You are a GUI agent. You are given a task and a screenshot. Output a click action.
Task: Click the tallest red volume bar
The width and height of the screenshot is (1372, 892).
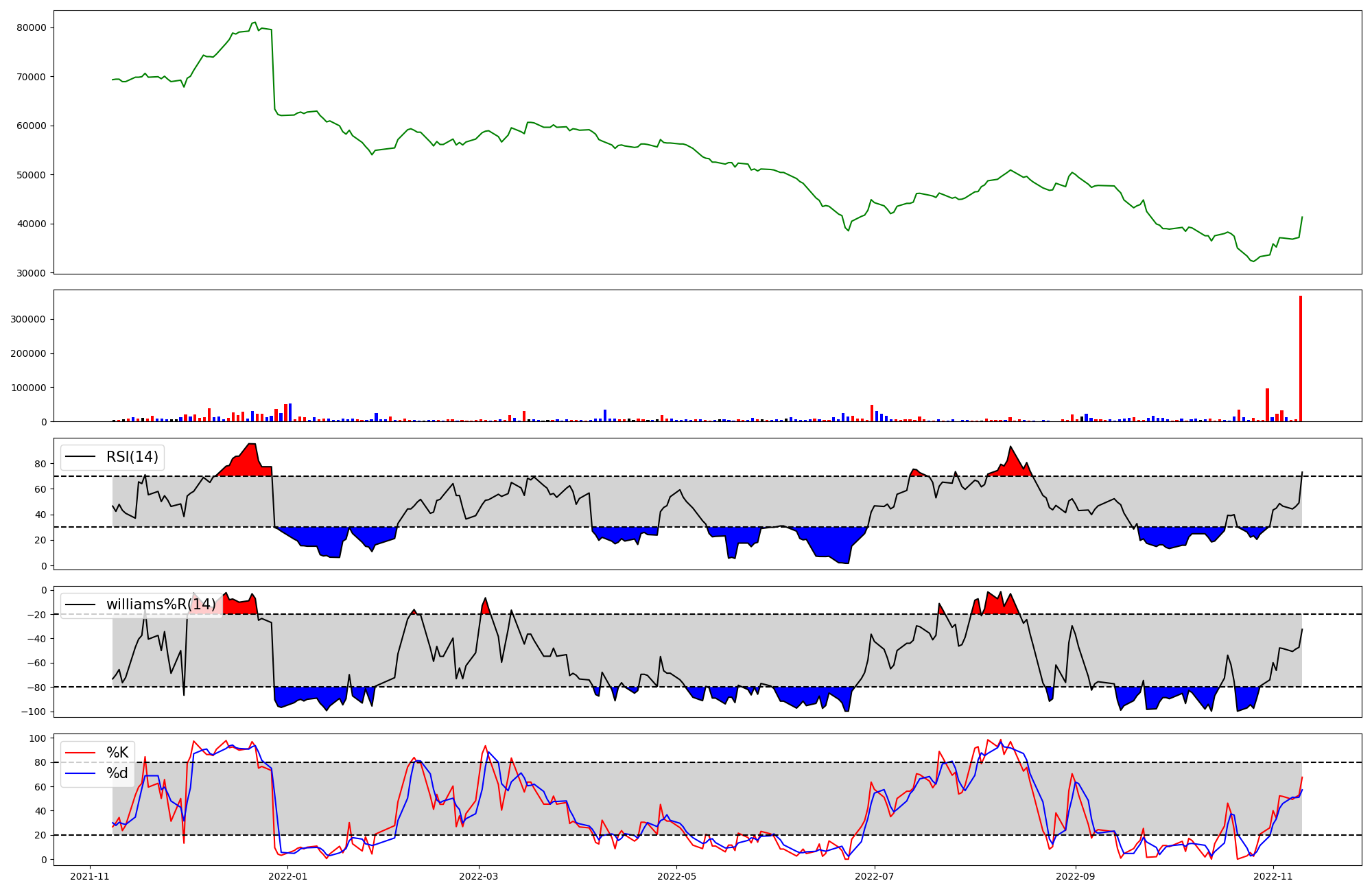[1300, 358]
